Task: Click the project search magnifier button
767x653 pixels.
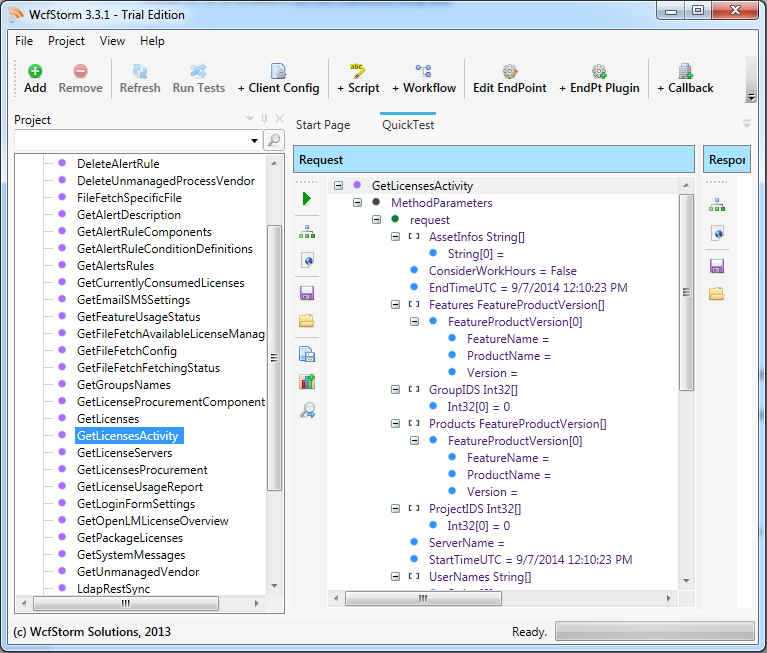Action: click(273, 140)
